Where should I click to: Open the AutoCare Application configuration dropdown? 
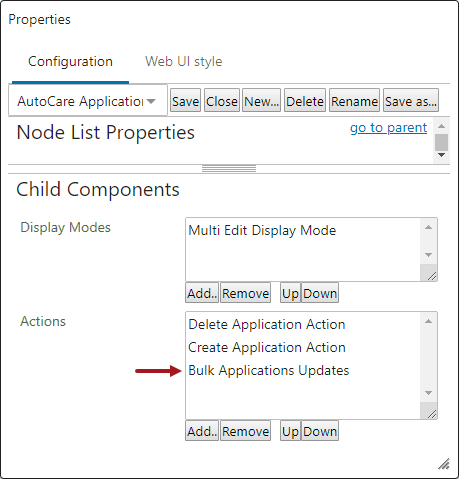point(88,101)
